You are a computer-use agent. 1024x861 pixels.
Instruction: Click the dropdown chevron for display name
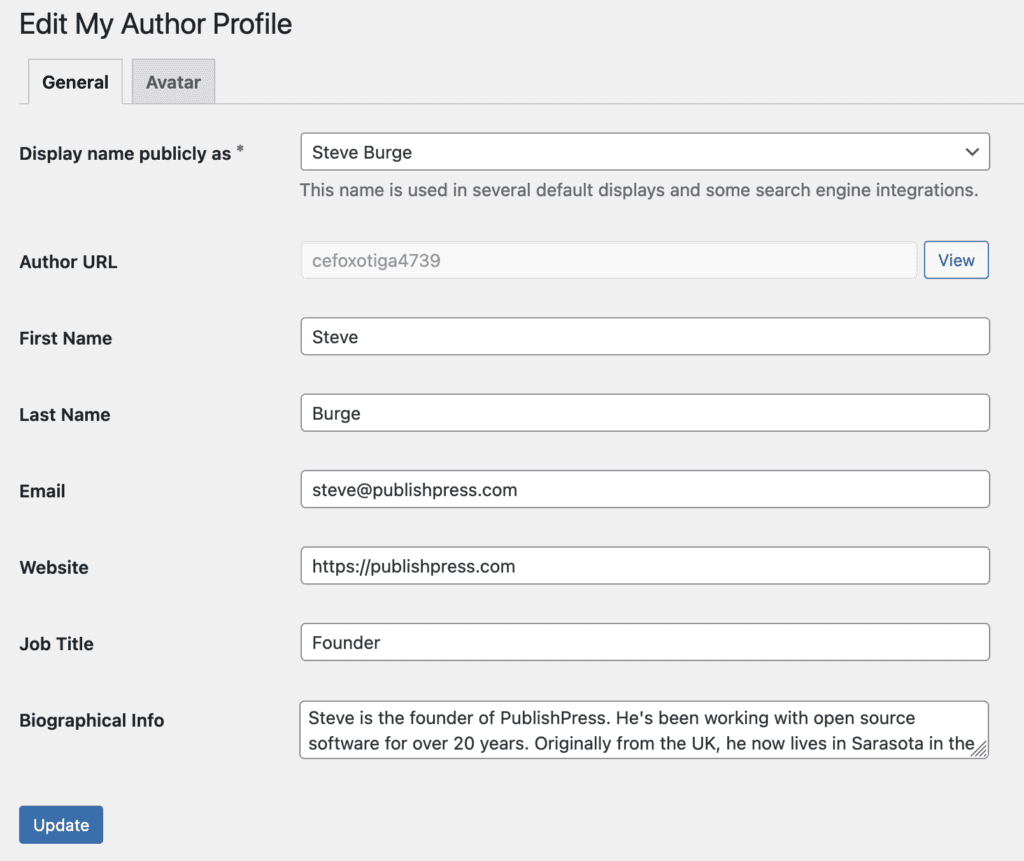click(x=971, y=152)
